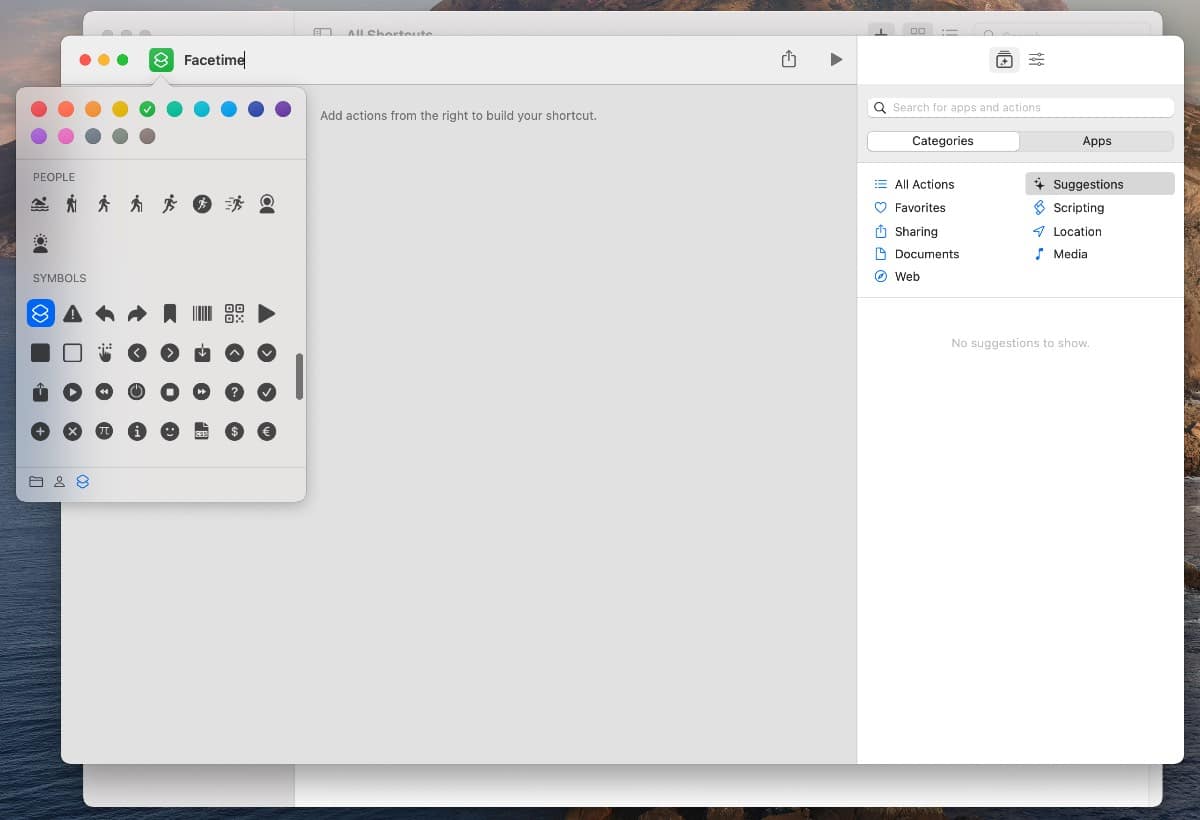Run the shortcut with play button
Viewport: 1200px width, 820px height.
pyautogui.click(x=836, y=60)
